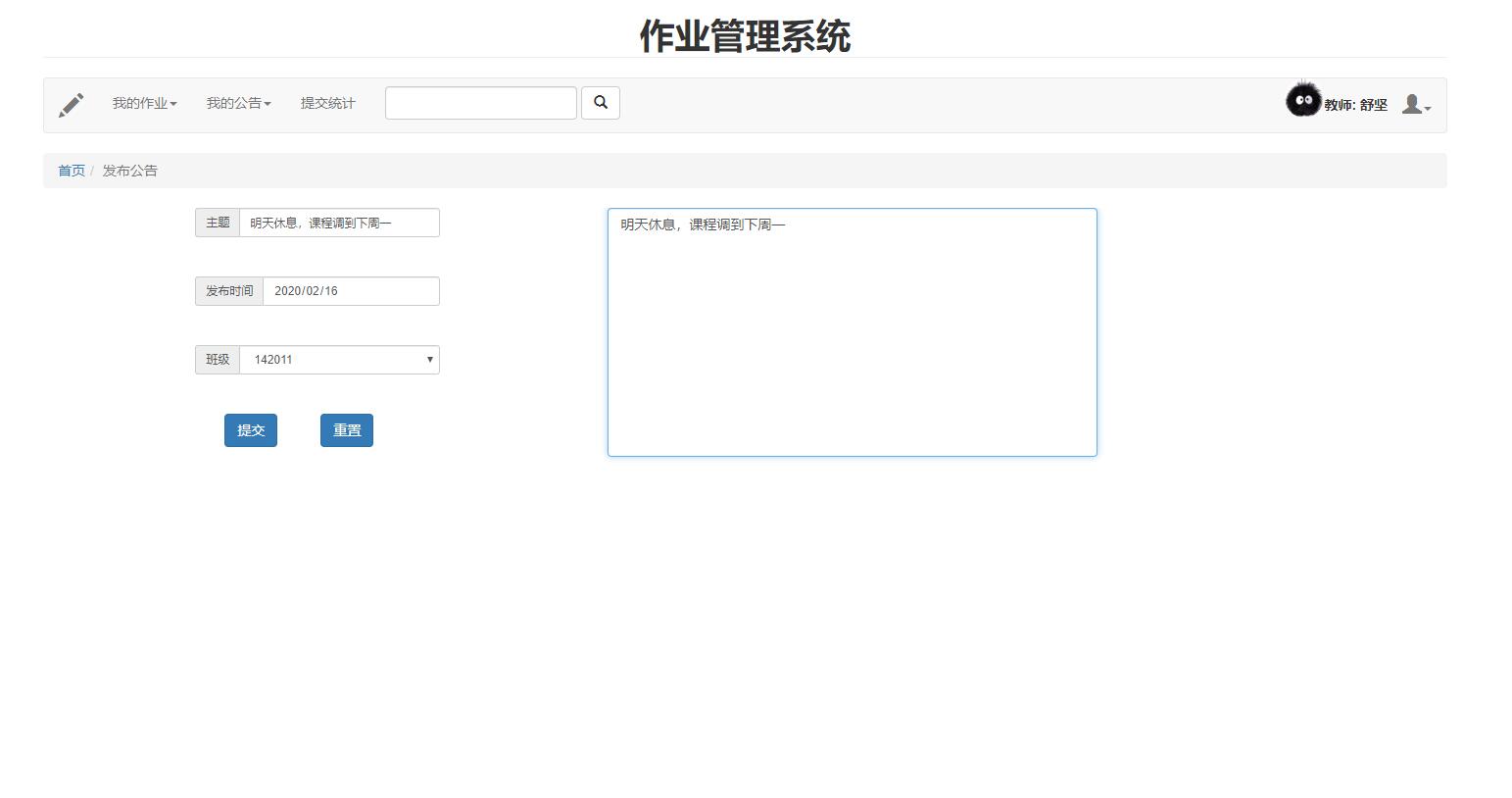Click the 发布公告 breadcrumb entry
Image resolution: width=1512 pixels, height=798 pixels.
coord(129,170)
